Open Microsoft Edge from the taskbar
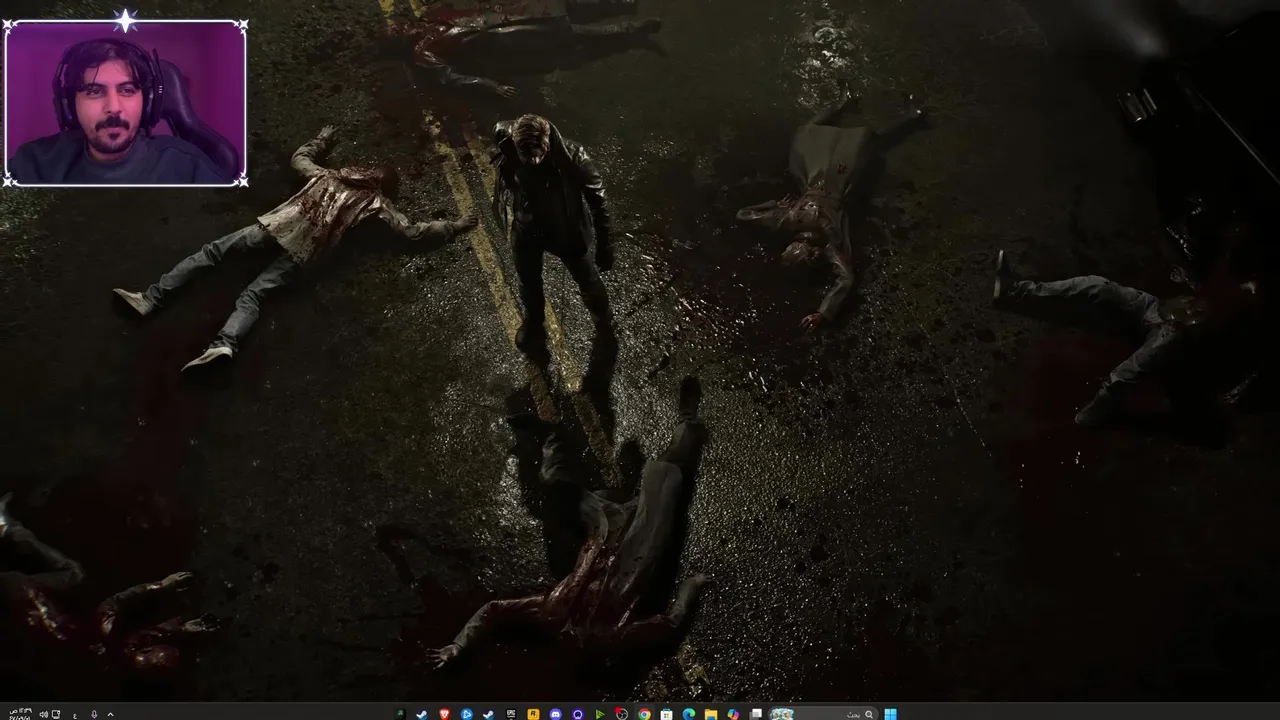The height and width of the screenshot is (720, 1280). [x=689, y=714]
